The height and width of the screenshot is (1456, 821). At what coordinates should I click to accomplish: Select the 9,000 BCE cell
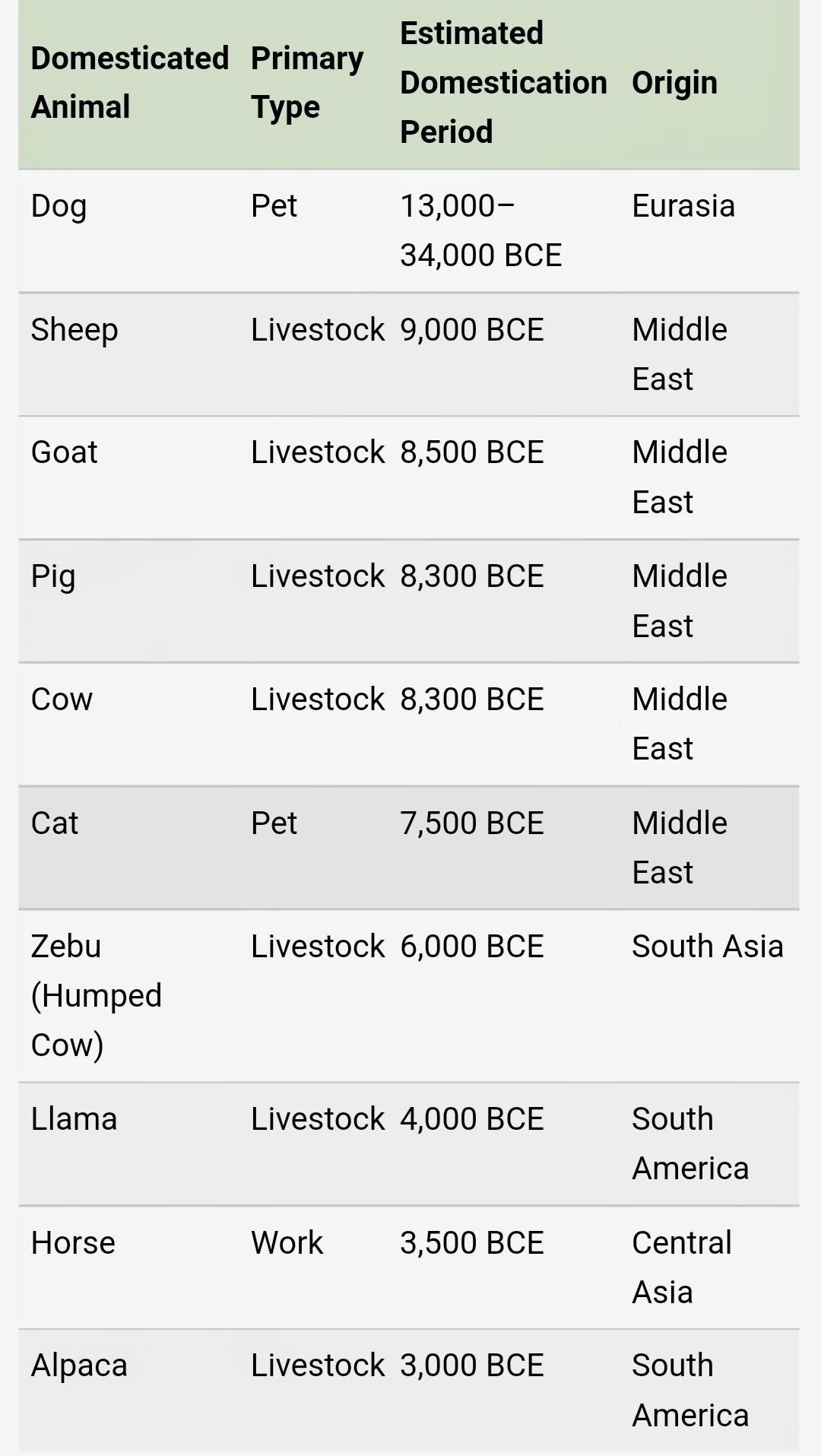point(472,330)
